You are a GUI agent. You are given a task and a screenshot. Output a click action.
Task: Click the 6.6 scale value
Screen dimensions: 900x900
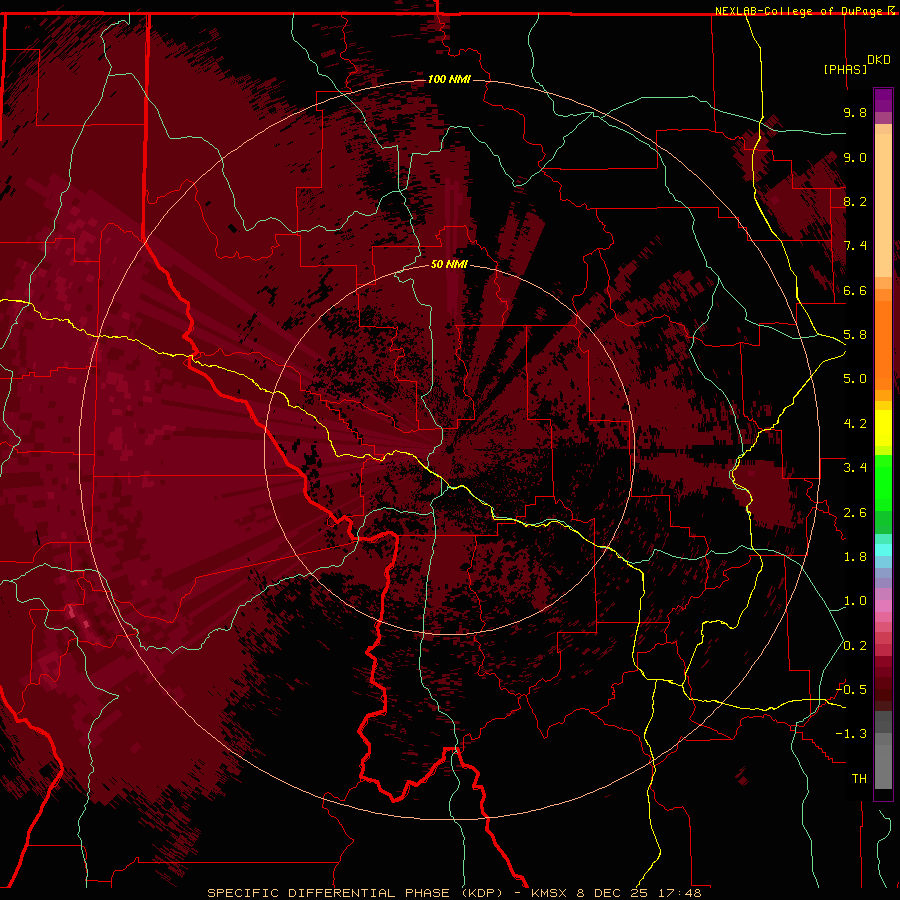[x=855, y=290]
